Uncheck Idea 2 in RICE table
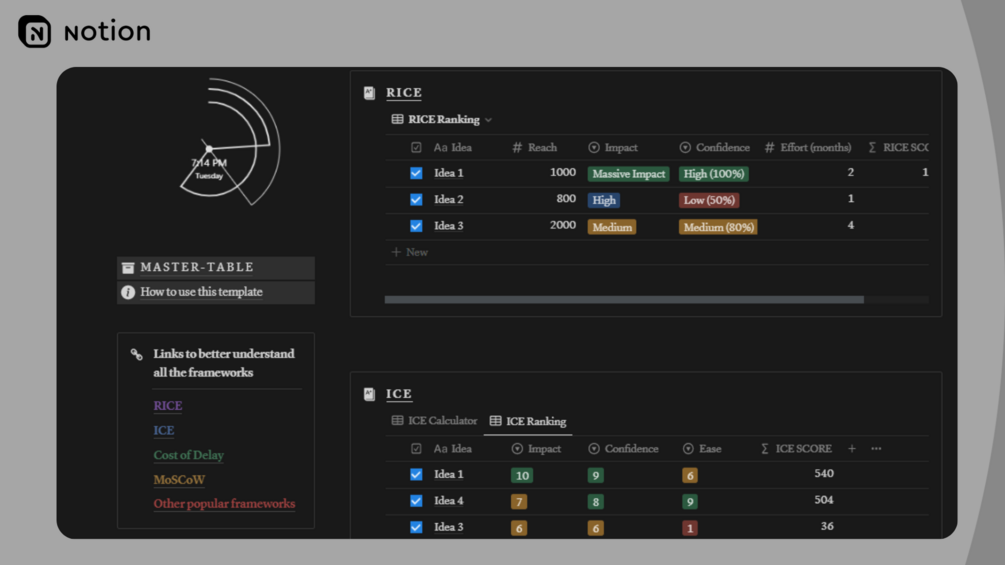1005x565 pixels. (417, 199)
